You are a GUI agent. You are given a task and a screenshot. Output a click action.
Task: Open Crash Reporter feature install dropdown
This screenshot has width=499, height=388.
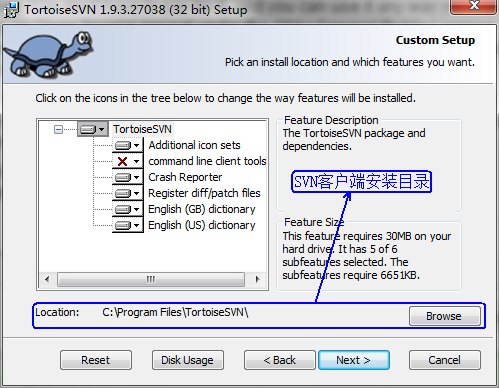tap(128, 177)
